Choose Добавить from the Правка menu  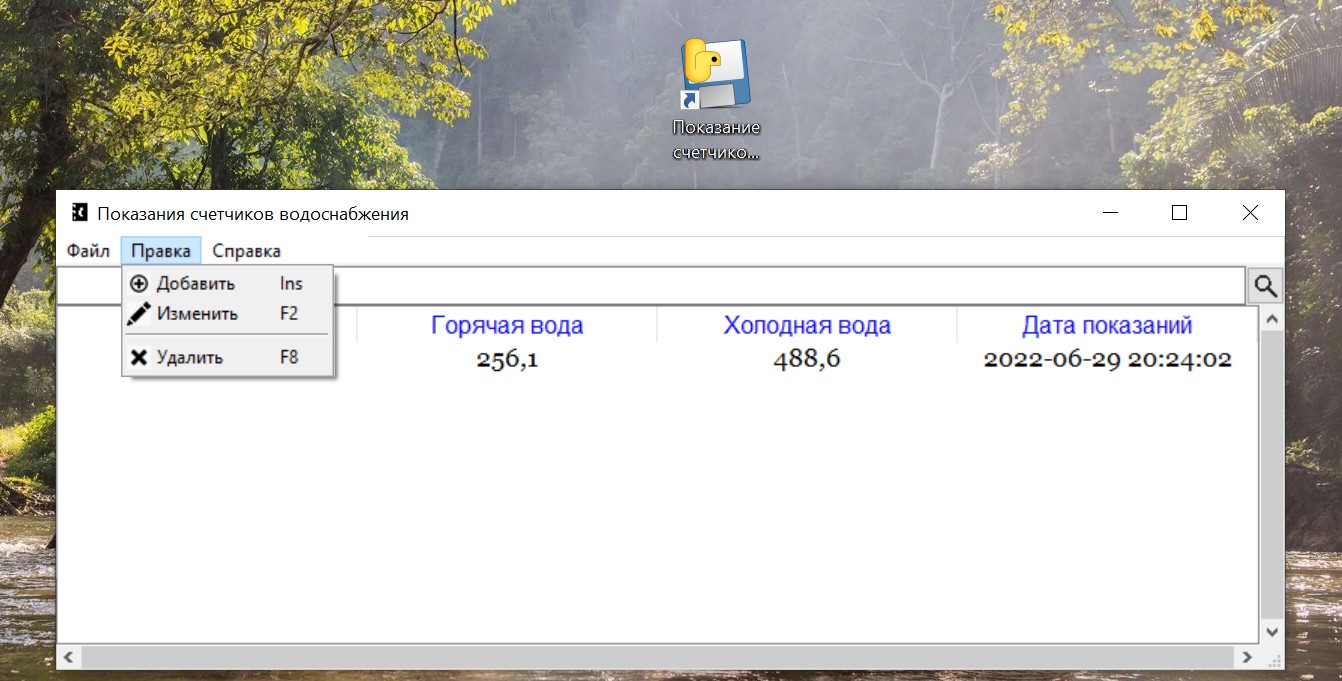click(228, 284)
